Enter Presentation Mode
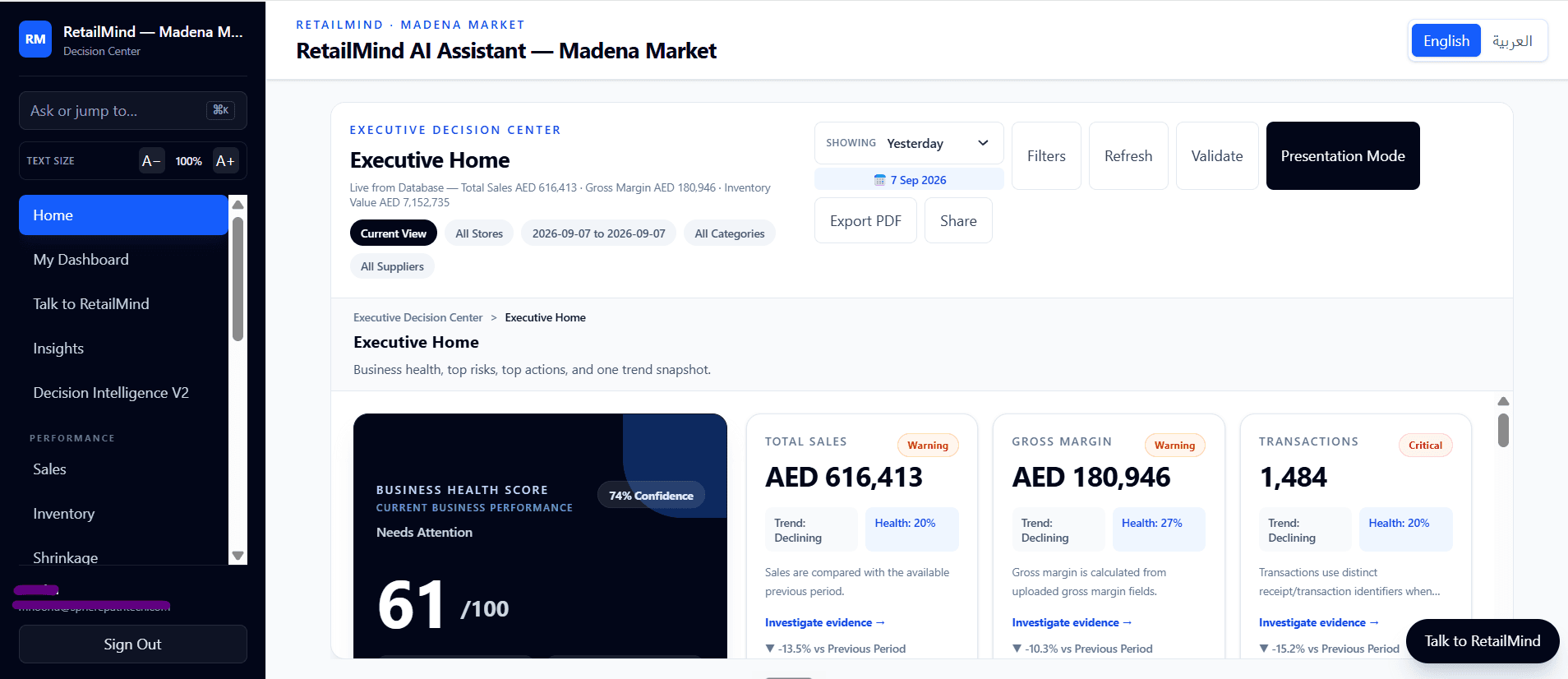 [x=1343, y=156]
